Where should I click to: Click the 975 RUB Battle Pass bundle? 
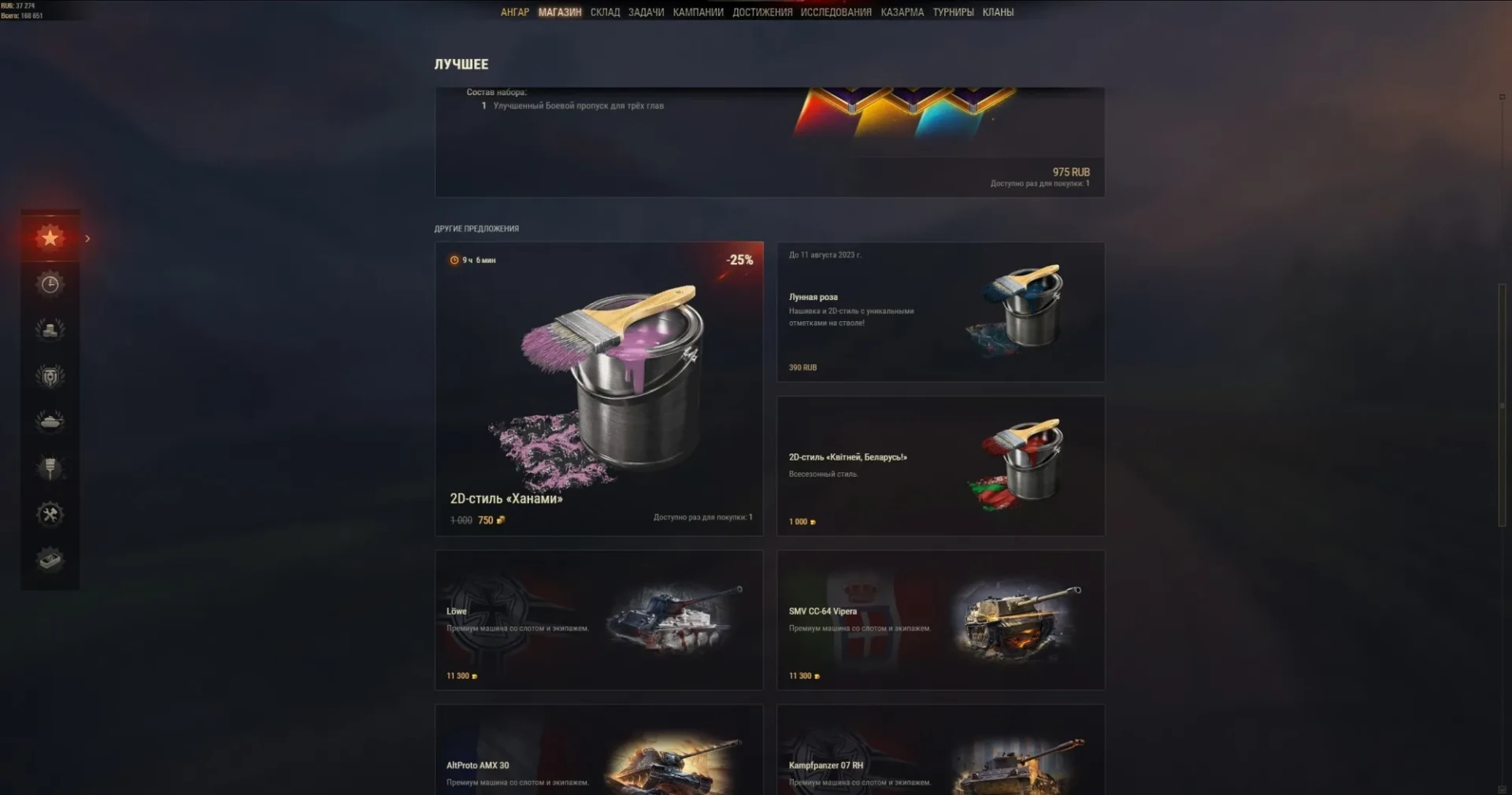tap(769, 142)
